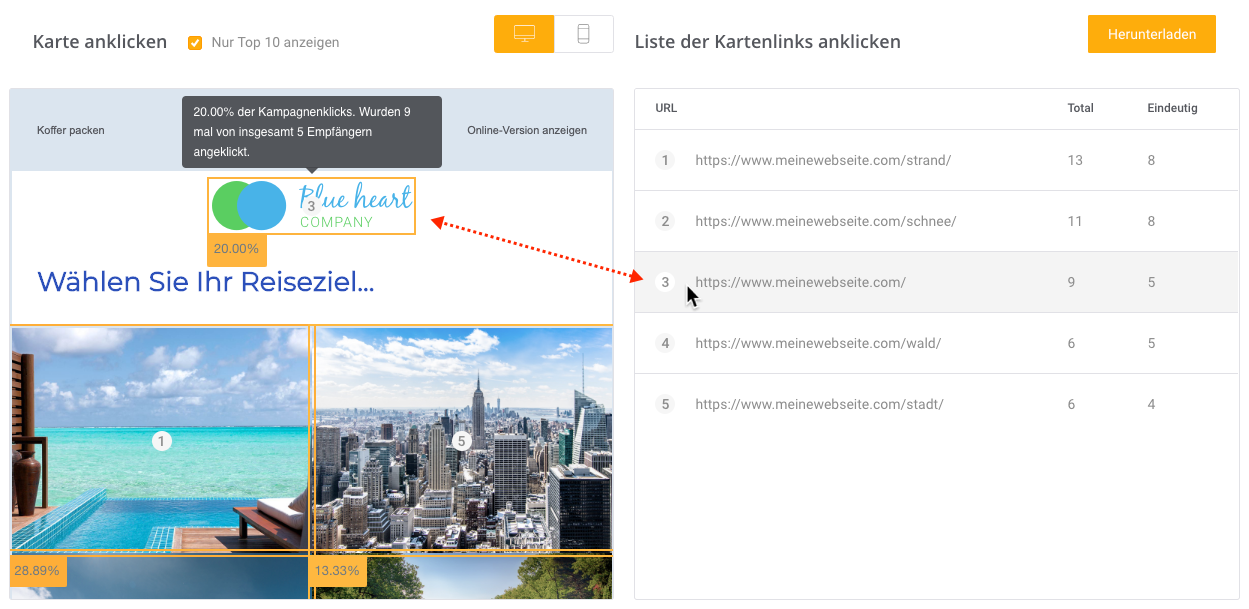Click the Total column header
1249x609 pixels.
1080,108
